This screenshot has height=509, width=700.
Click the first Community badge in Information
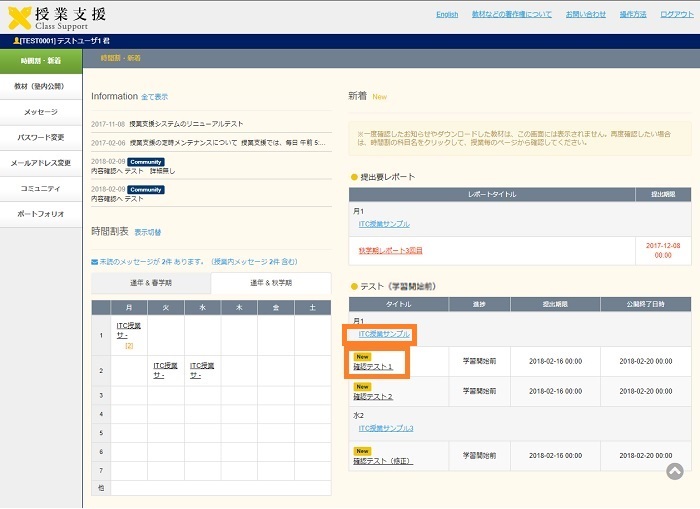[x=145, y=161]
